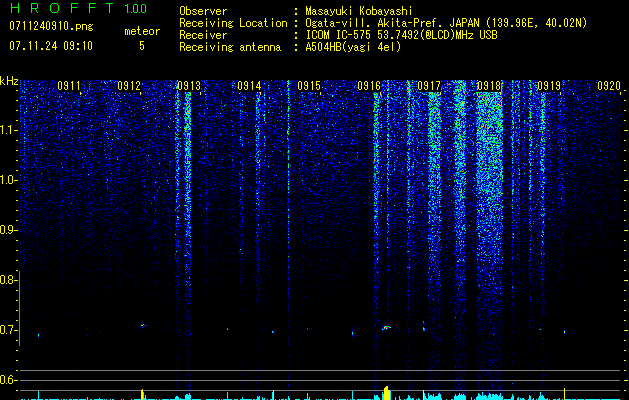Click the 1.1 kHz axis label
629x400 pixels.
[8, 130]
